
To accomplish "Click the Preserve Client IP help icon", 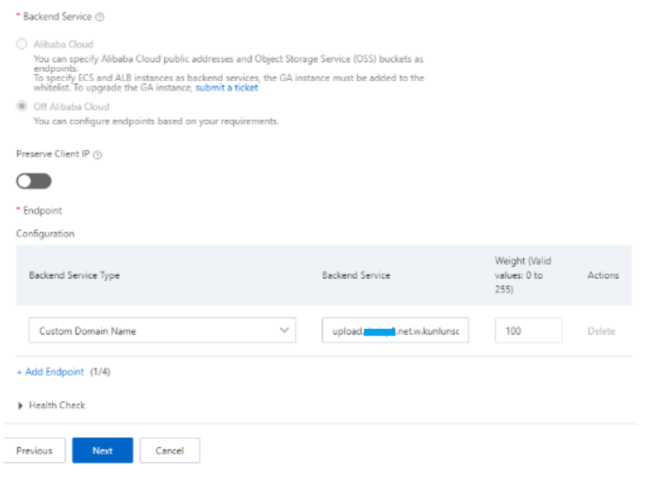I will click(98, 154).
